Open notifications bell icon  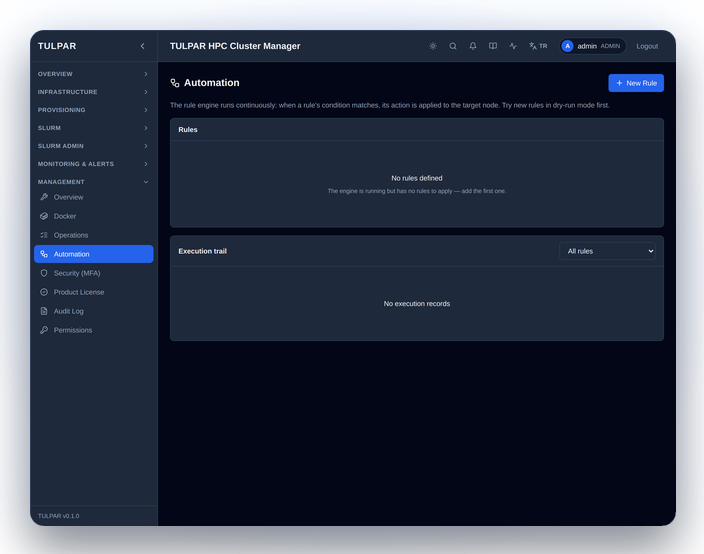coord(473,46)
